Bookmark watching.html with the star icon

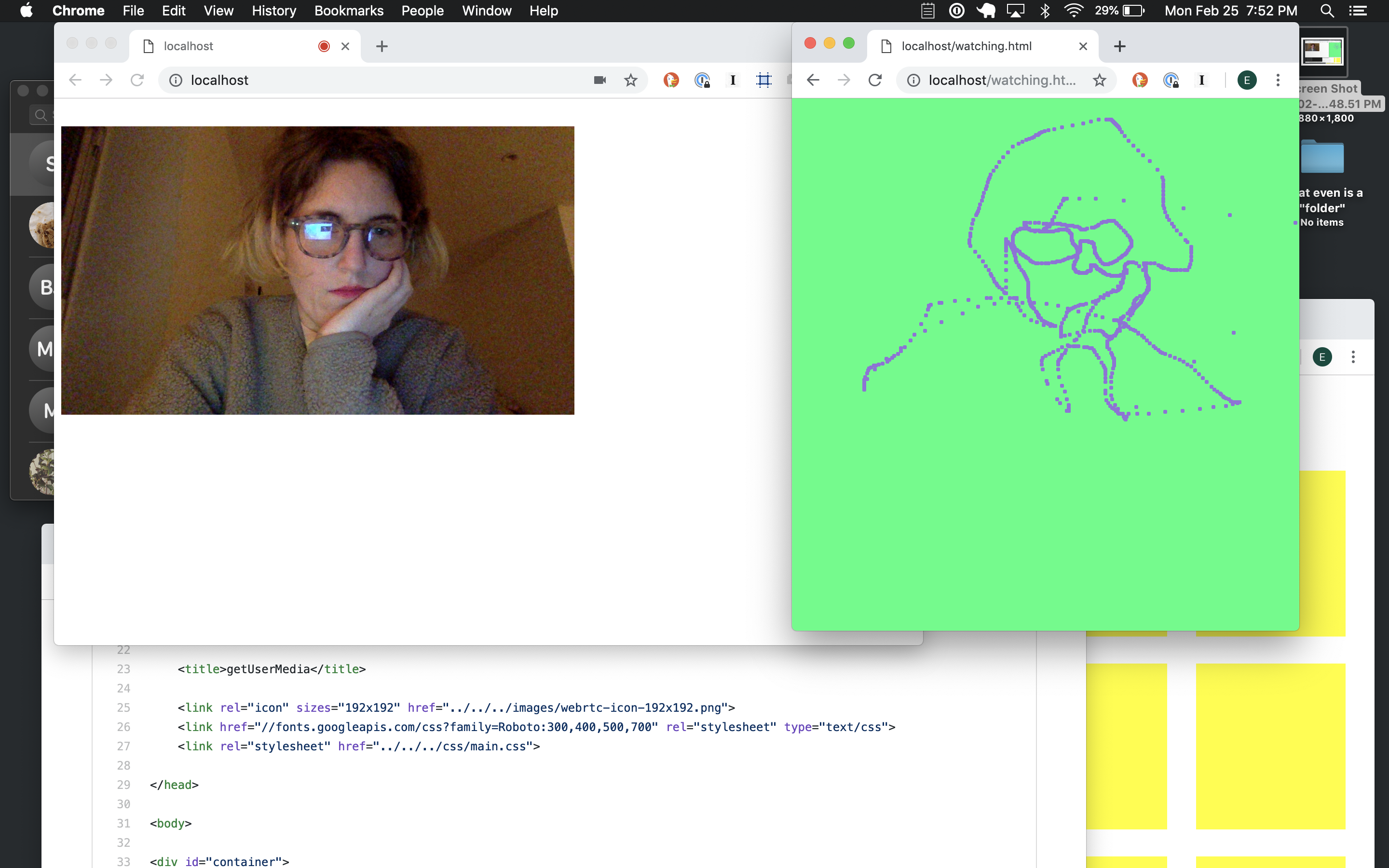coord(1099,80)
